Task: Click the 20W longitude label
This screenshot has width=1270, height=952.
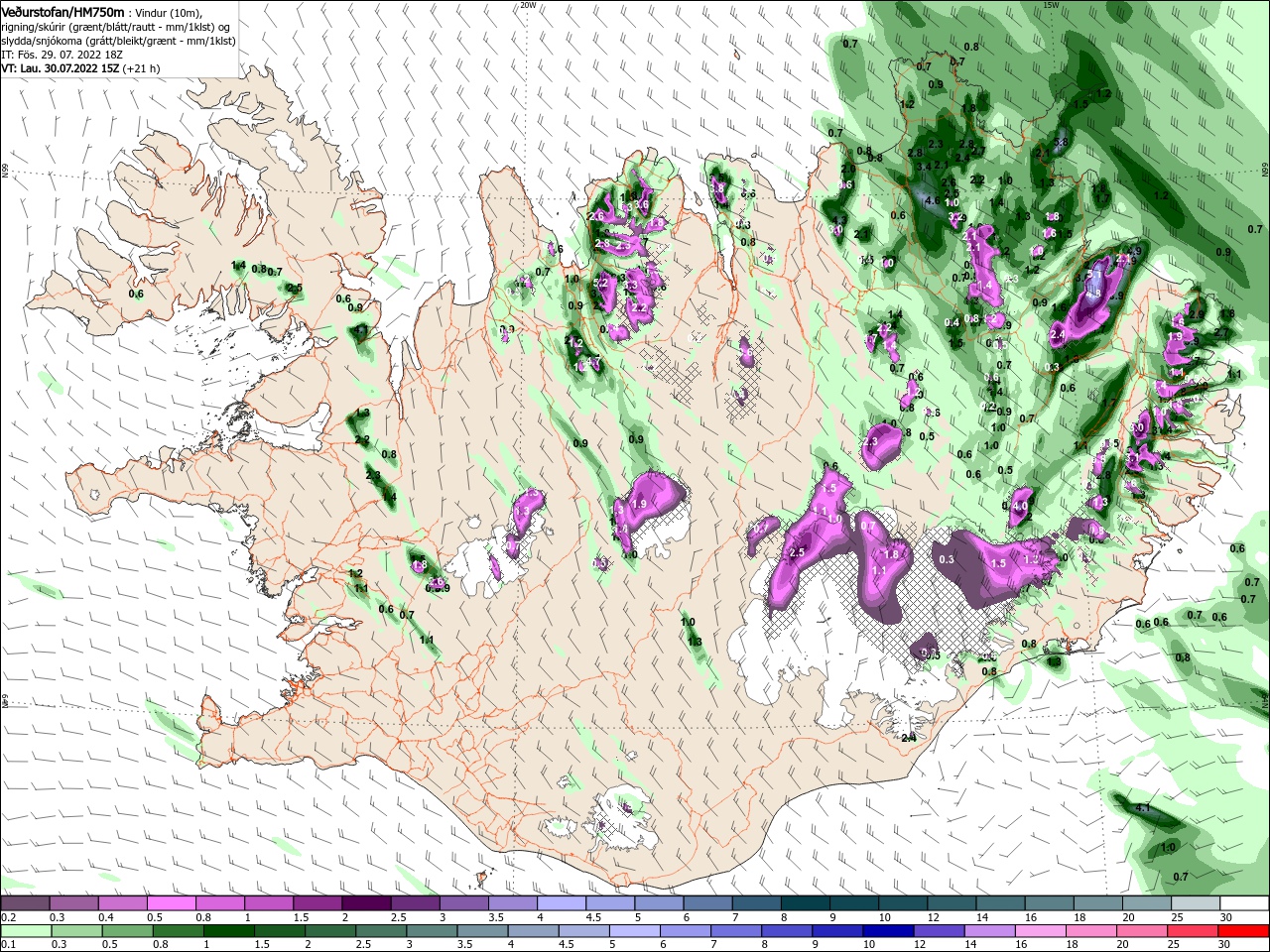Action: pyautogui.click(x=528, y=5)
